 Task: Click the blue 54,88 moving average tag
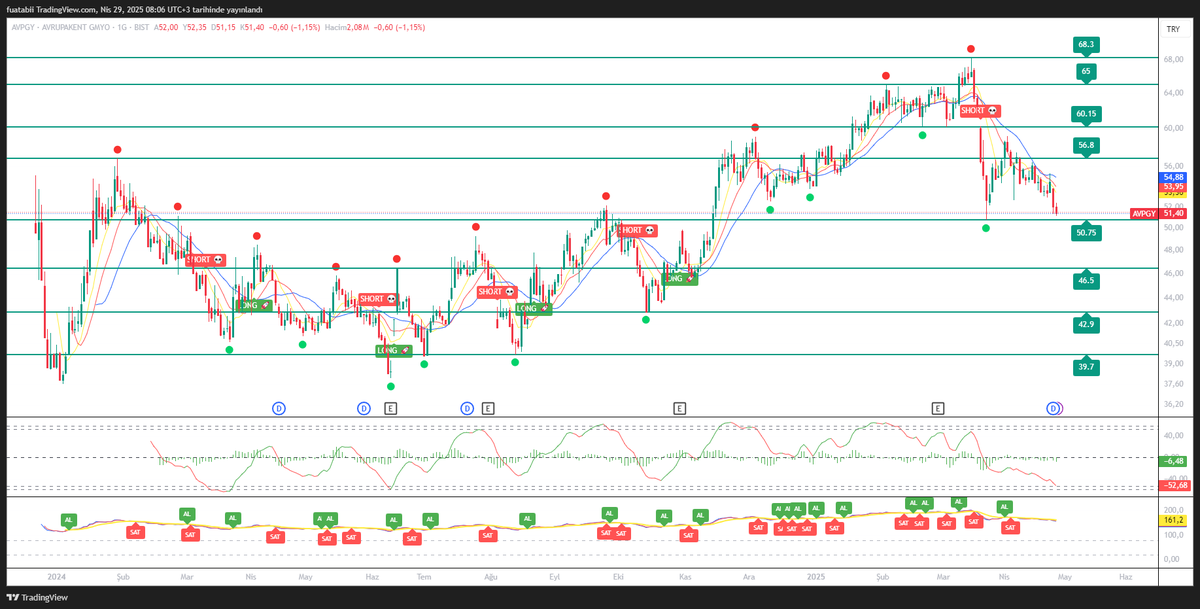[x=1173, y=177]
